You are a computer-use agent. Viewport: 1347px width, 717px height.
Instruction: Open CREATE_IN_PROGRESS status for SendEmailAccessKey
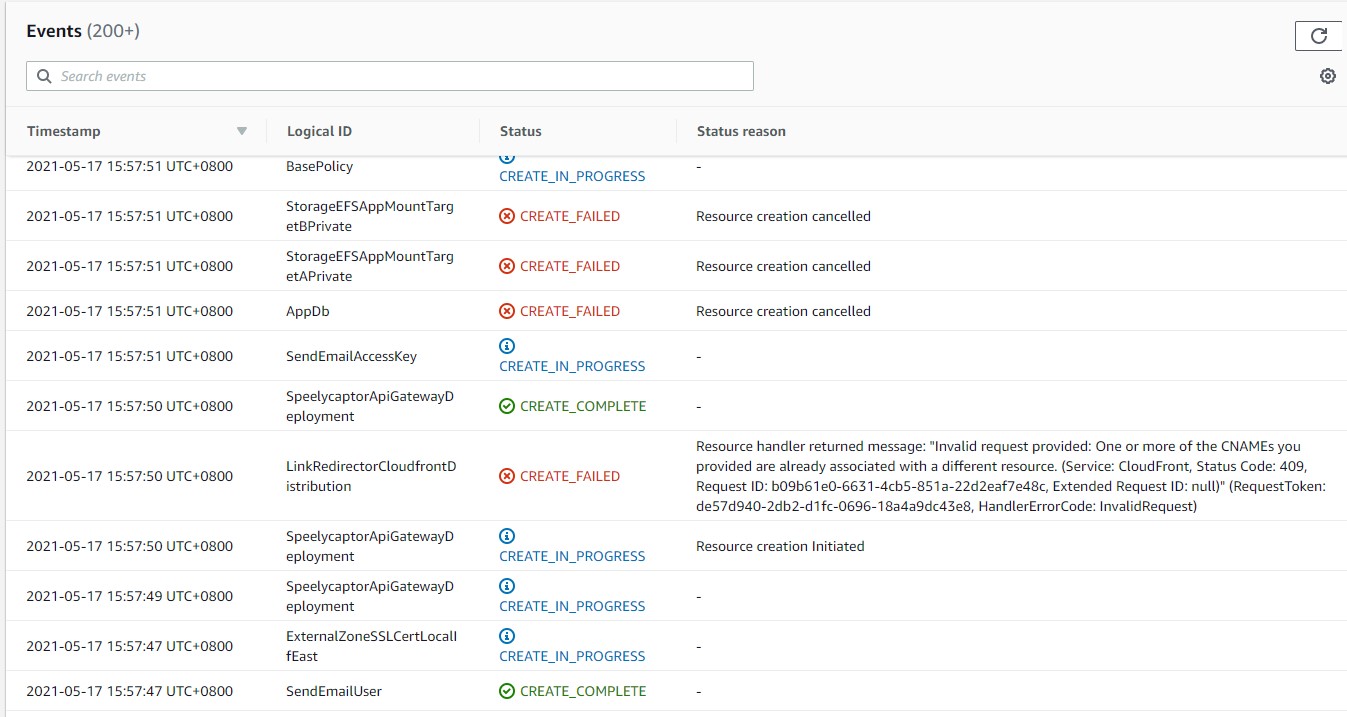[572, 366]
